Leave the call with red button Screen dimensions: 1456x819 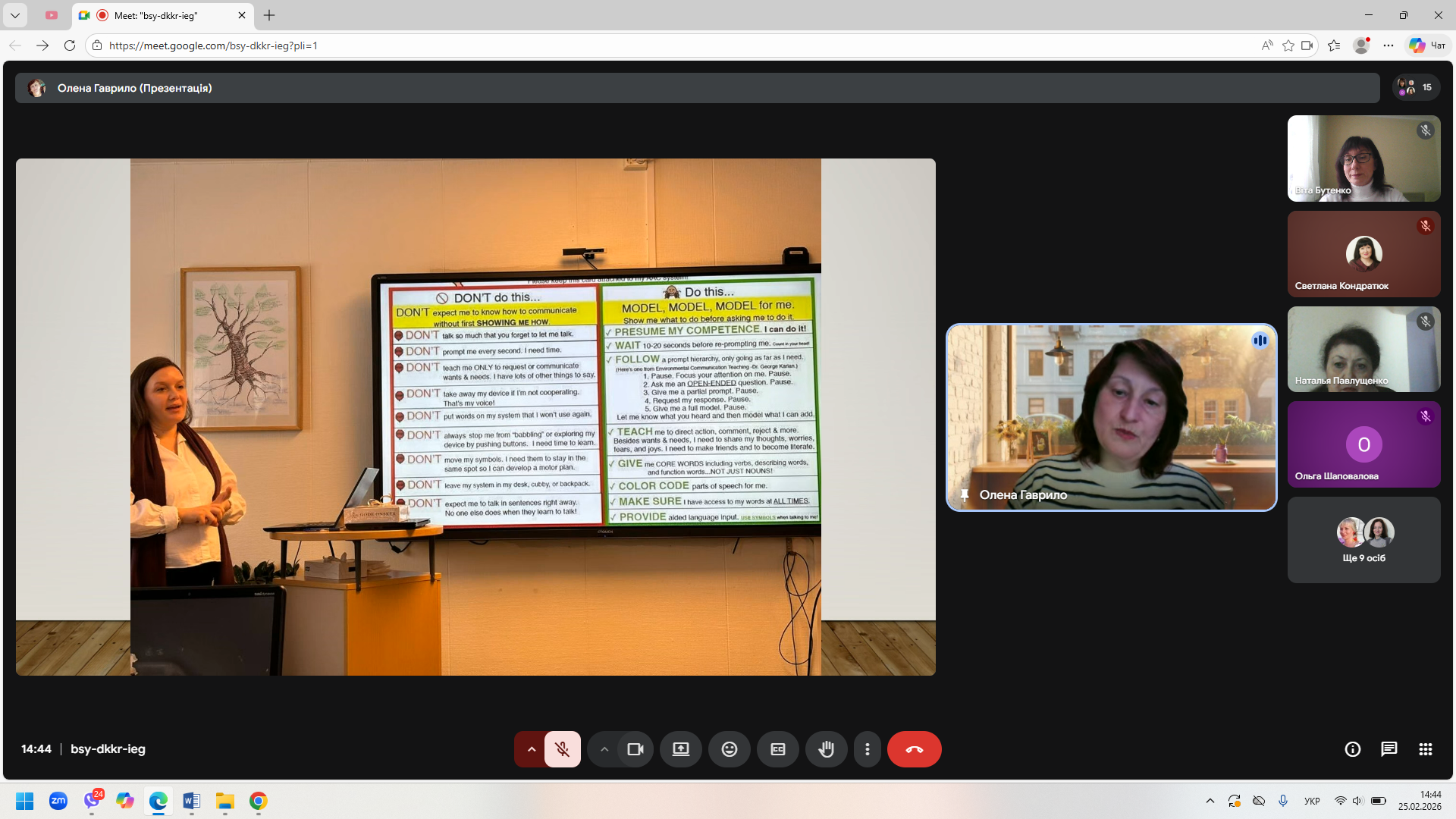coord(914,749)
